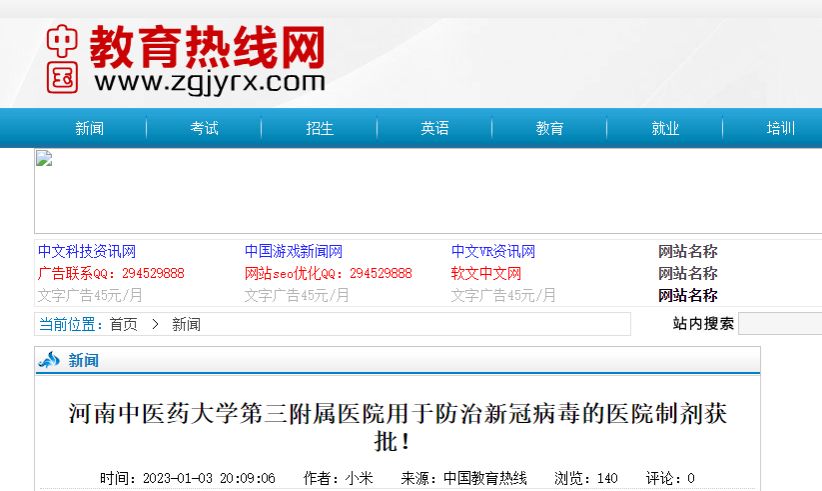Viewport: 822px width, 491px height.
Task: Click the 广告联系QQ red link
Action: click(x=111, y=274)
